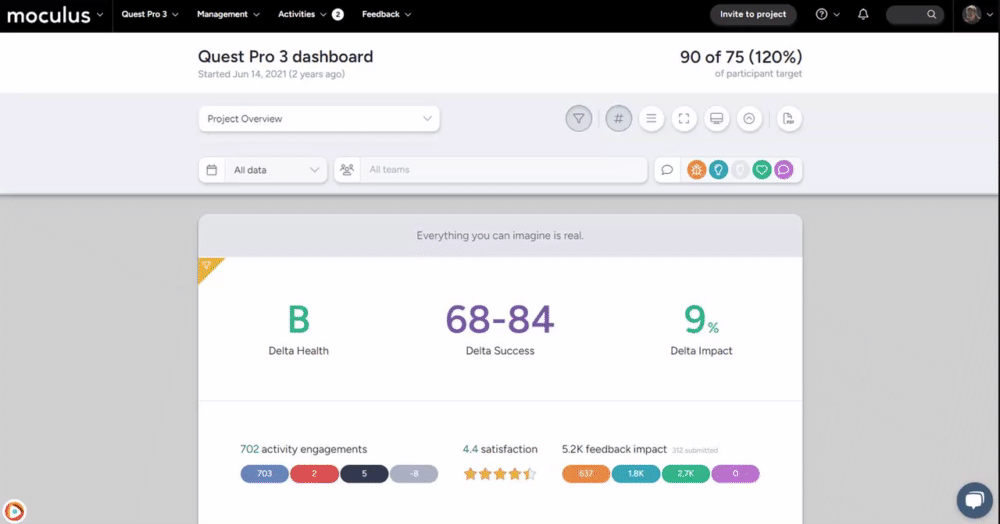This screenshot has height=524, width=1000.
Task: Click the teal lightbulb idea filter
Action: coord(718,170)
